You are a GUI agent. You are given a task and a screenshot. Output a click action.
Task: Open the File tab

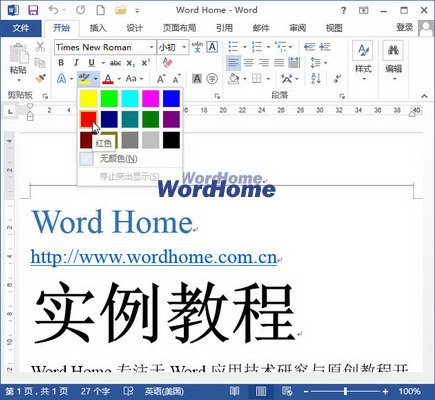point(21,28)
